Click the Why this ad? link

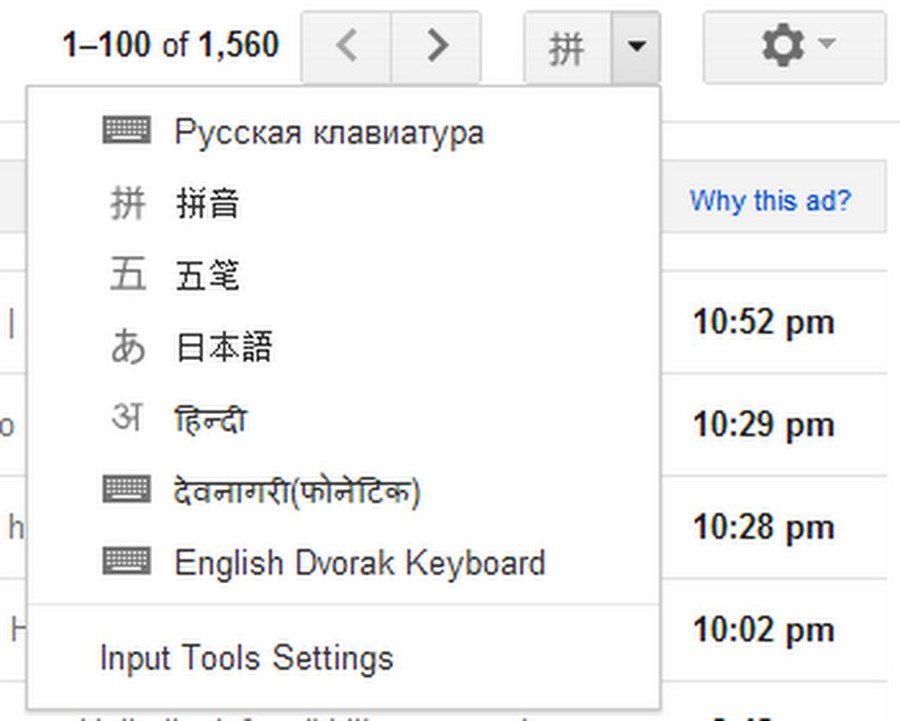[x=770, y=200]
